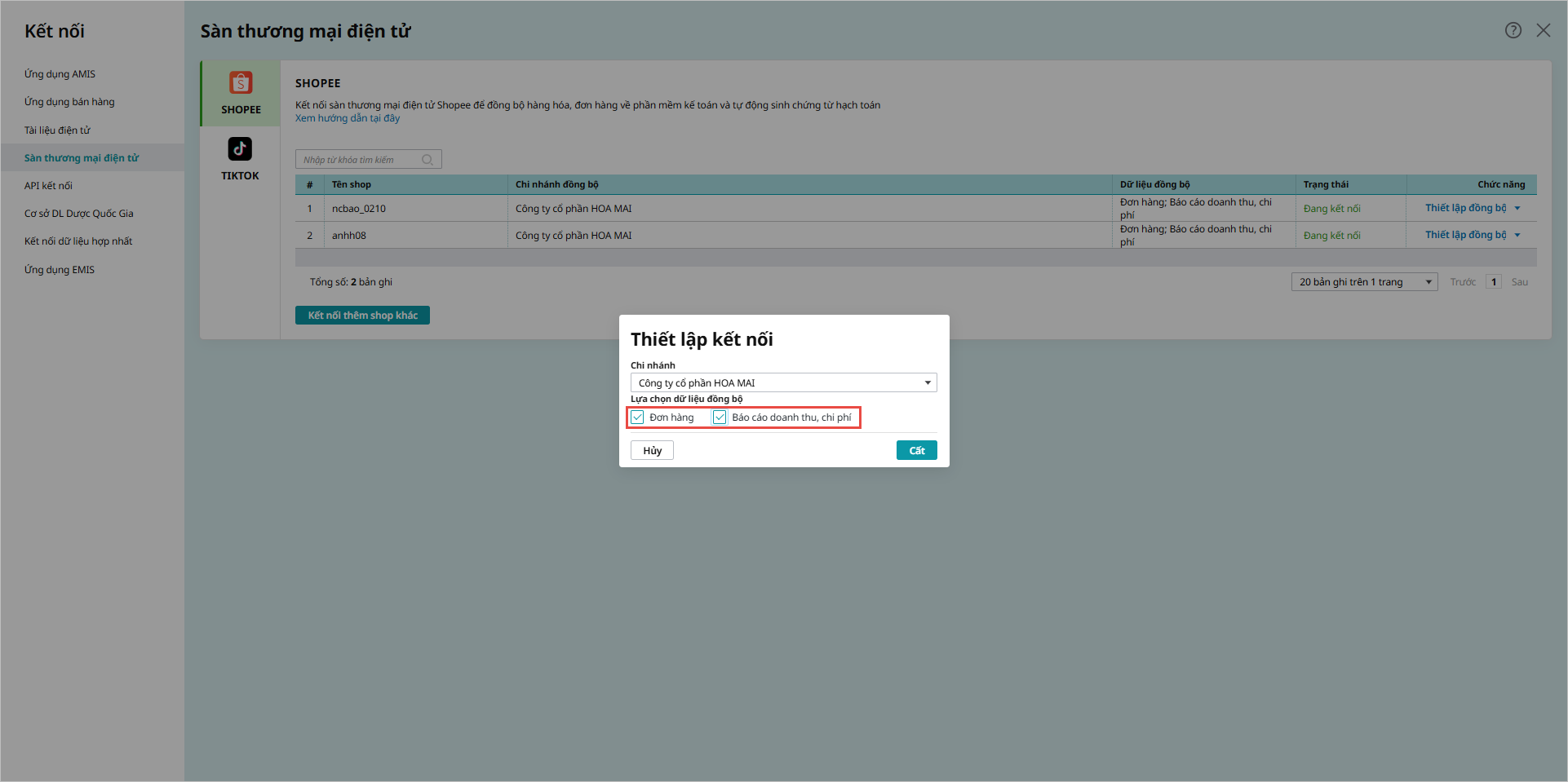Go to API kết nối section
The image size is (1568, 782).
pyautogui.click(x=48, y=186)
